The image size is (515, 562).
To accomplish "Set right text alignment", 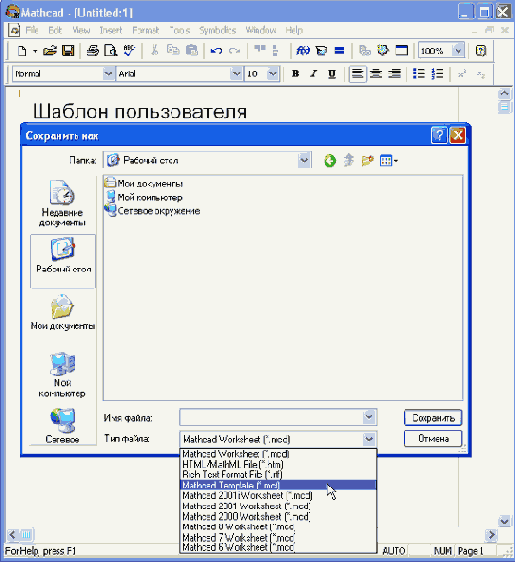I will point(394,74).
